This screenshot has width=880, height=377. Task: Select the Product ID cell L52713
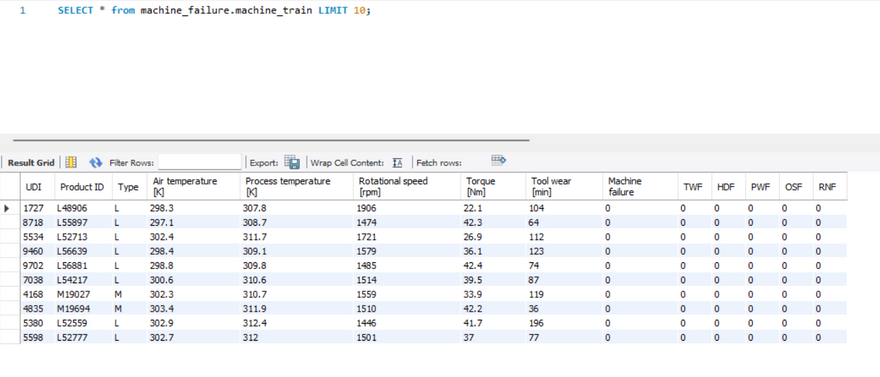point(83,237)
